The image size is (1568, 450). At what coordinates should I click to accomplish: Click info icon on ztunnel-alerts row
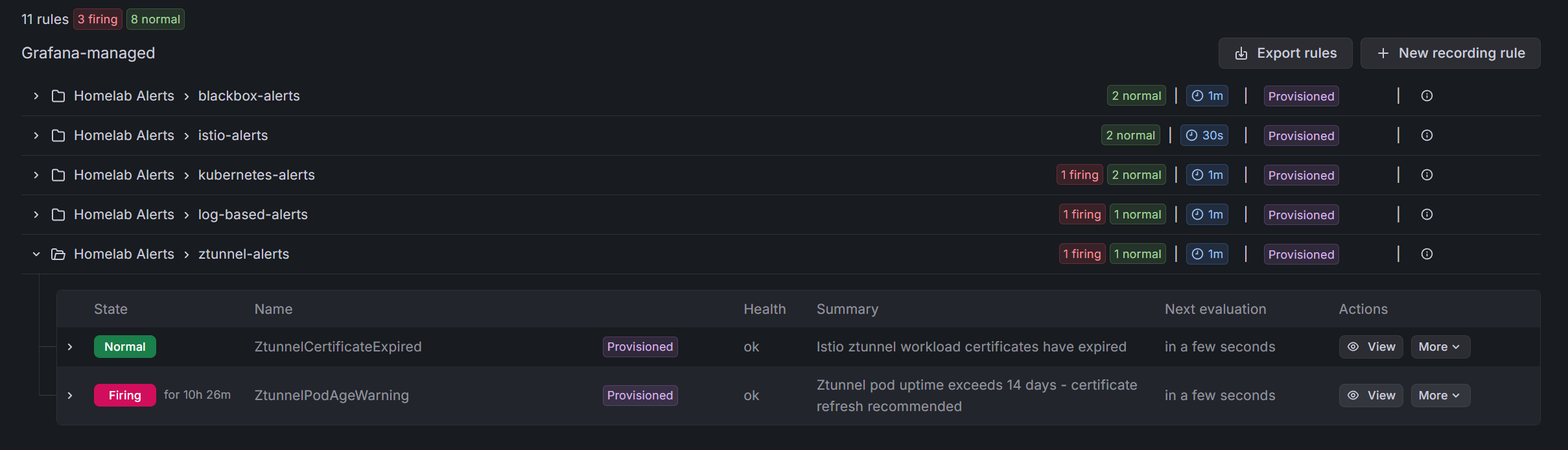tap(1427, 254)
